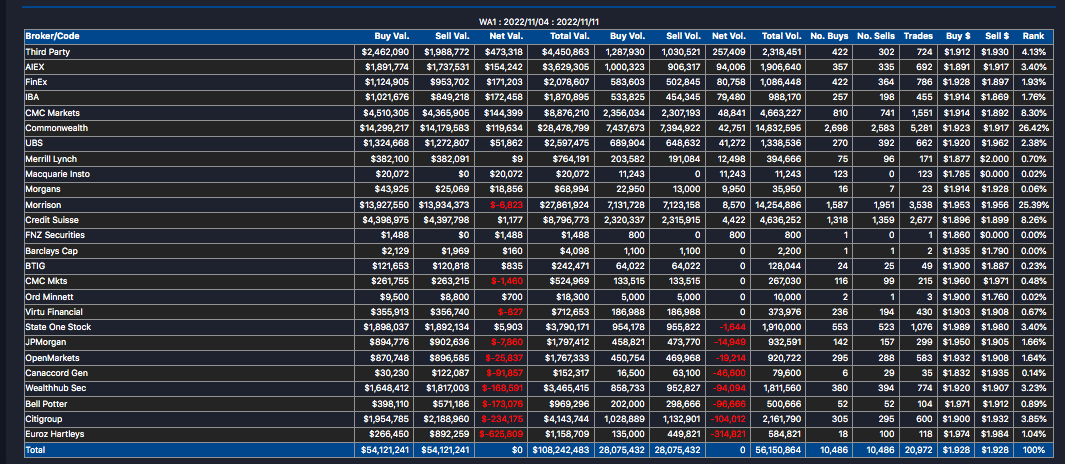
Task: Select the CMC Mkts broker name
Action: coord(45,281)
